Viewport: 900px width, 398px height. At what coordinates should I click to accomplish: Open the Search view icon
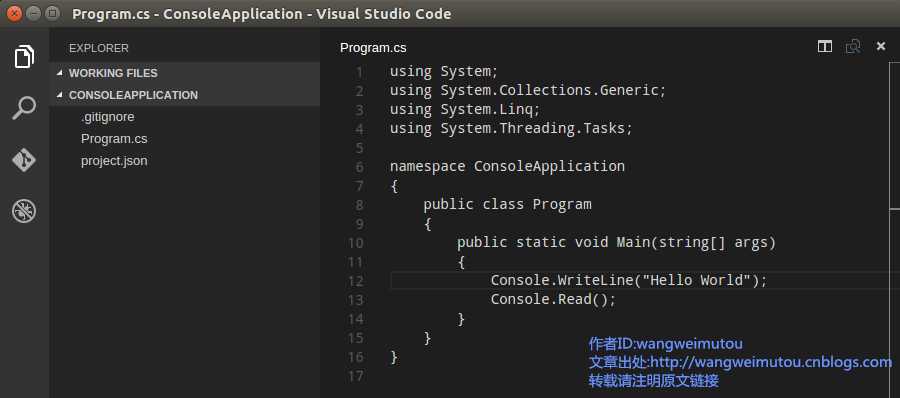[x=24, y=108]
